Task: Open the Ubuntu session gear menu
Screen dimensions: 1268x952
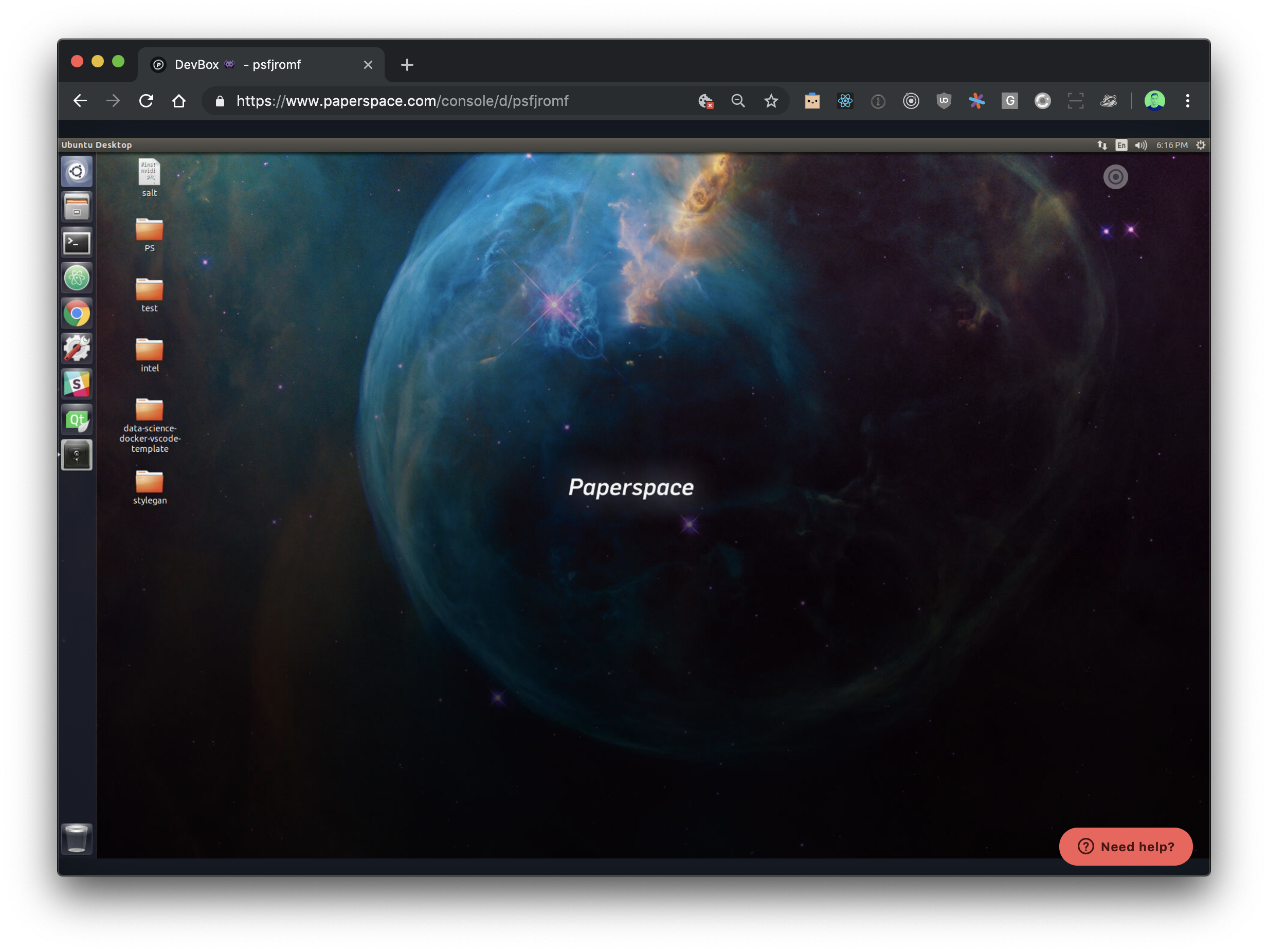Action: (1200, 145)
